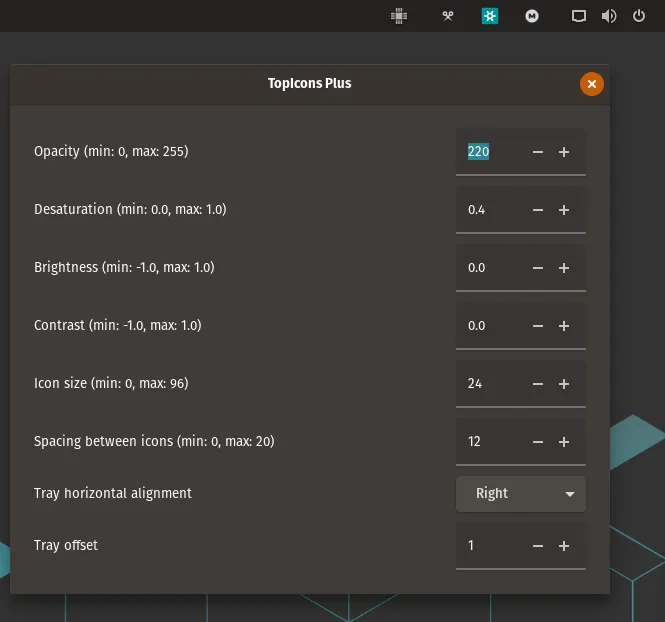Viewport: 665px width, 622px height.
Task: Decrease Tray offset with the minus button
Action: point(538,546)
